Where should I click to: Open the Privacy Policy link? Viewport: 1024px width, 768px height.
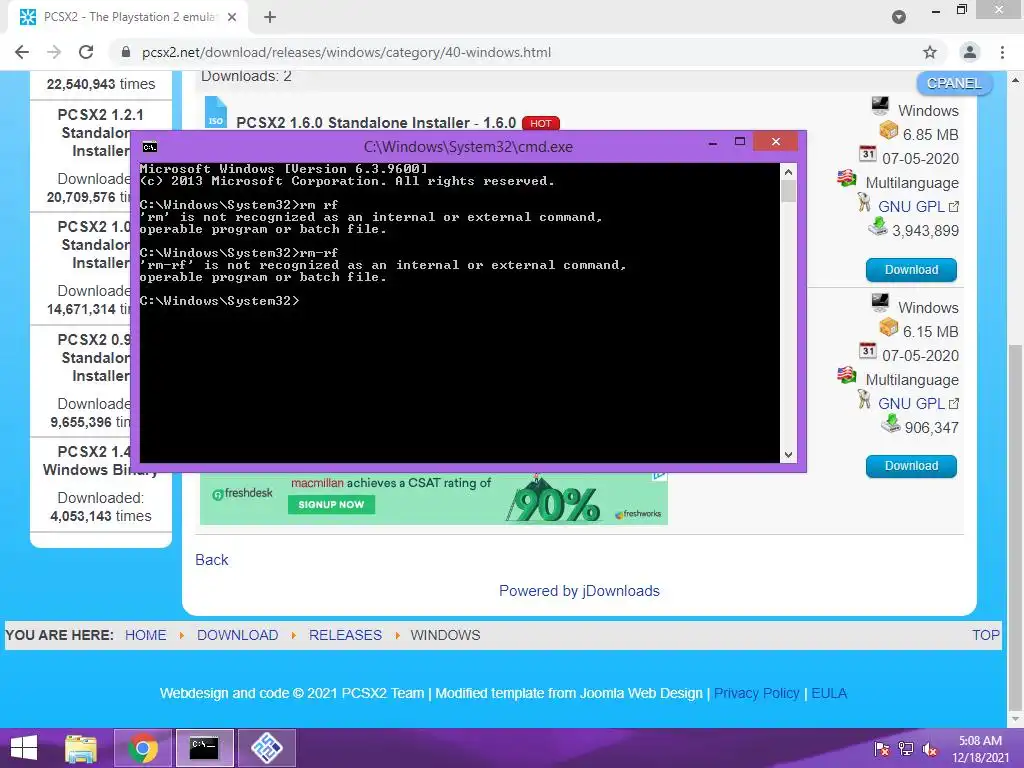[x=756, y=693]
